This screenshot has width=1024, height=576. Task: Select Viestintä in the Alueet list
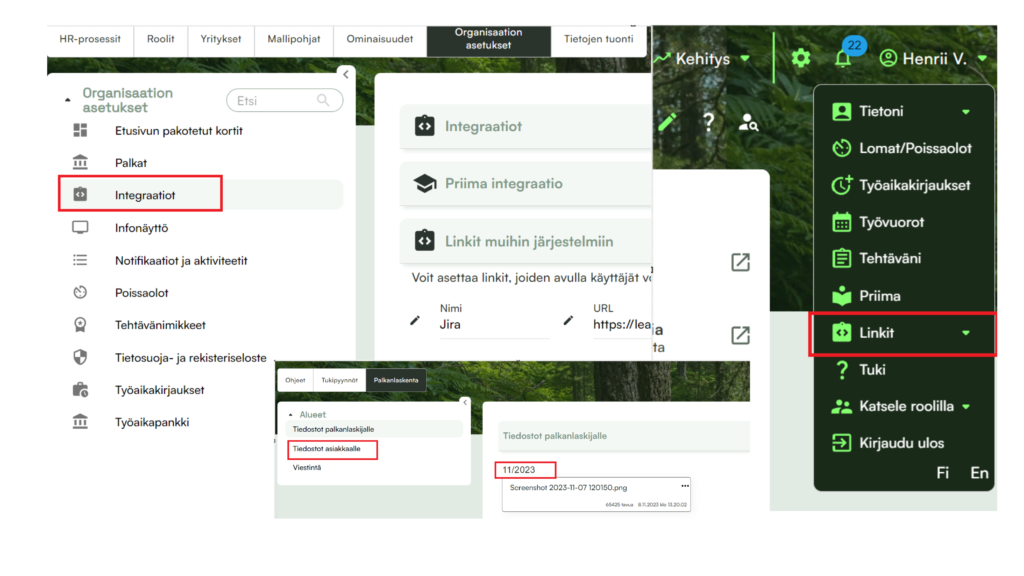coord(307,468)
